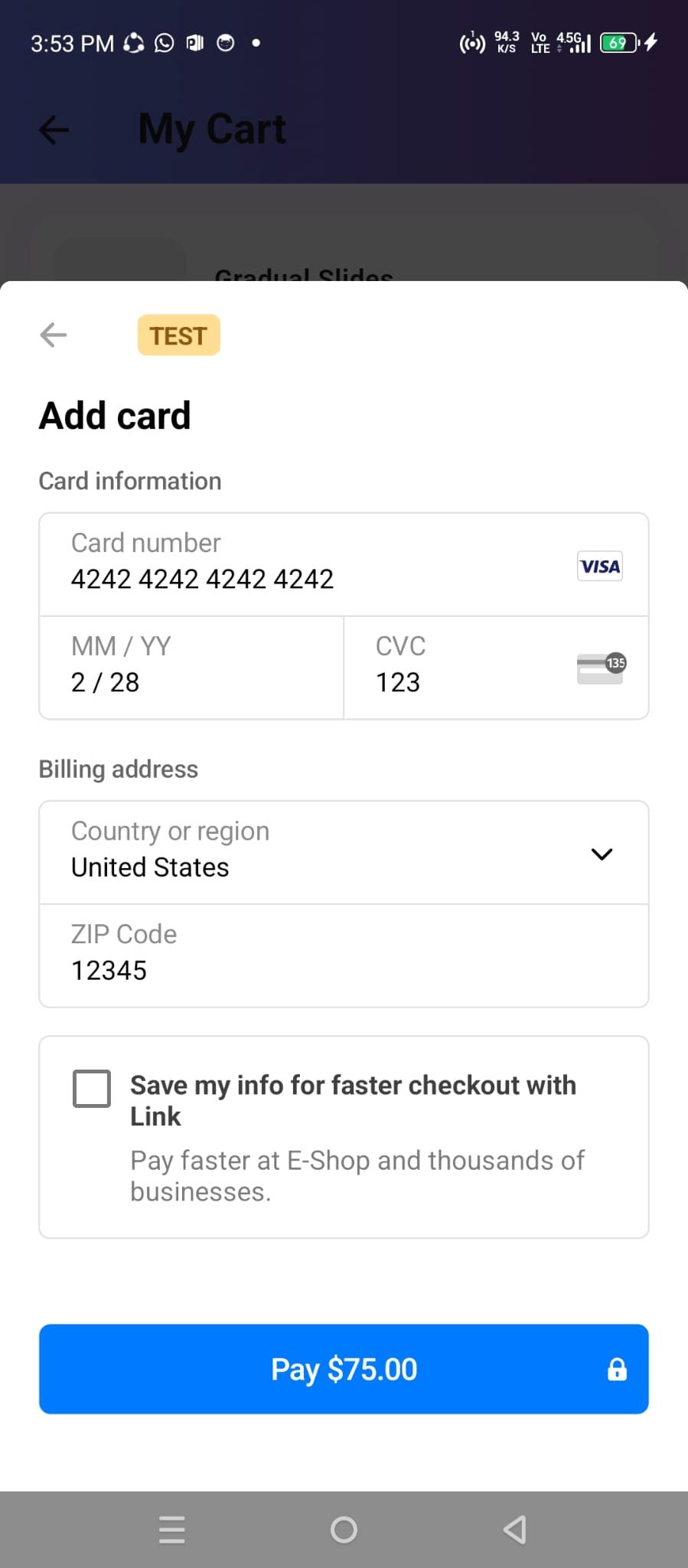Expand country list via chevron arrow
688x1568 pixels.
coord(602,854)
